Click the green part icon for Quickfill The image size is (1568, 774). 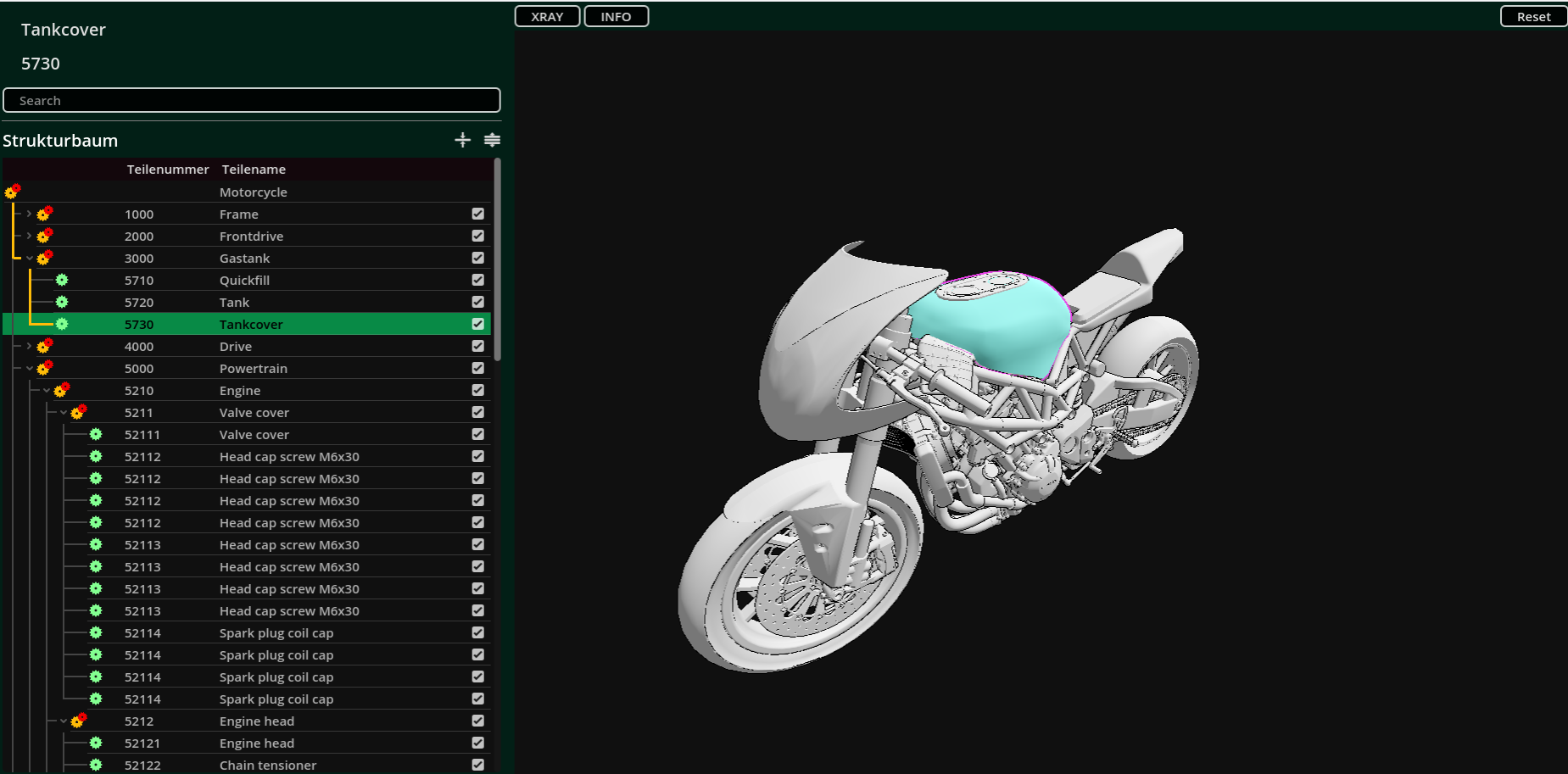(62, 280)
